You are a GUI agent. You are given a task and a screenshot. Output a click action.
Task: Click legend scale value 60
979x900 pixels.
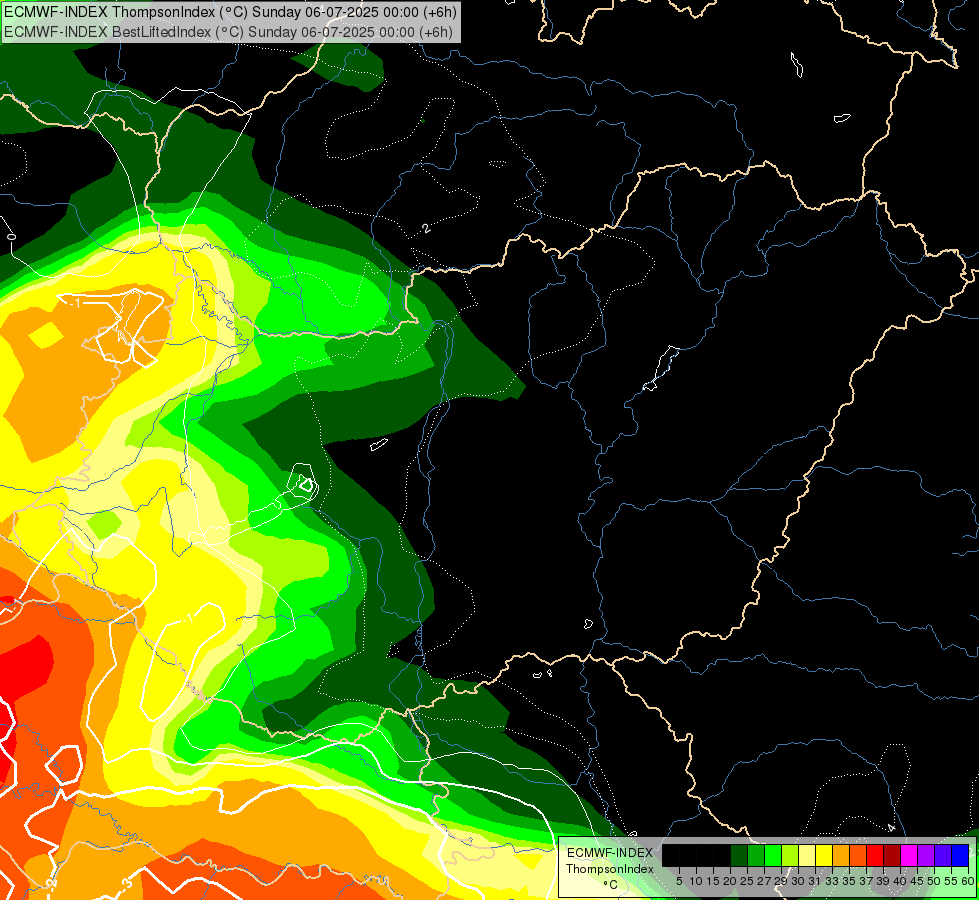(x=967, y=881)
